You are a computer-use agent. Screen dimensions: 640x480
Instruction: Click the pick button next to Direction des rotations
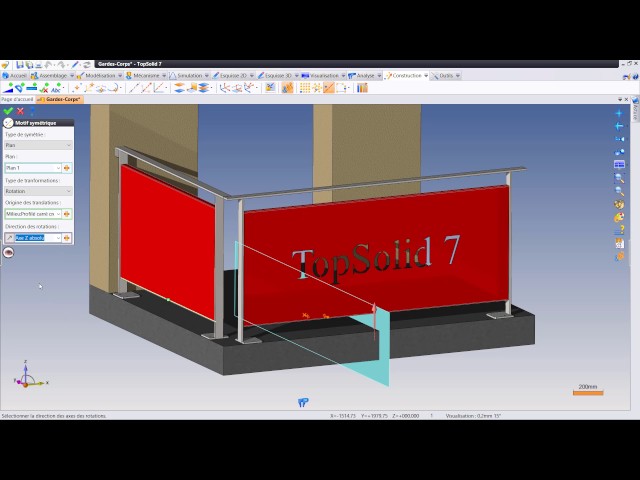point(67,238)
